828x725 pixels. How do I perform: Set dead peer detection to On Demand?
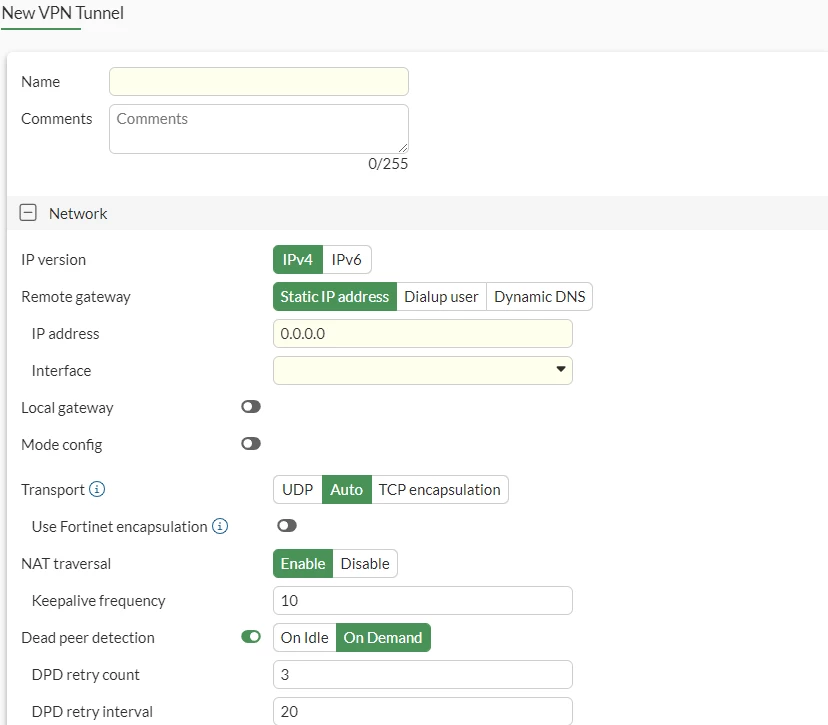point(383,637)
